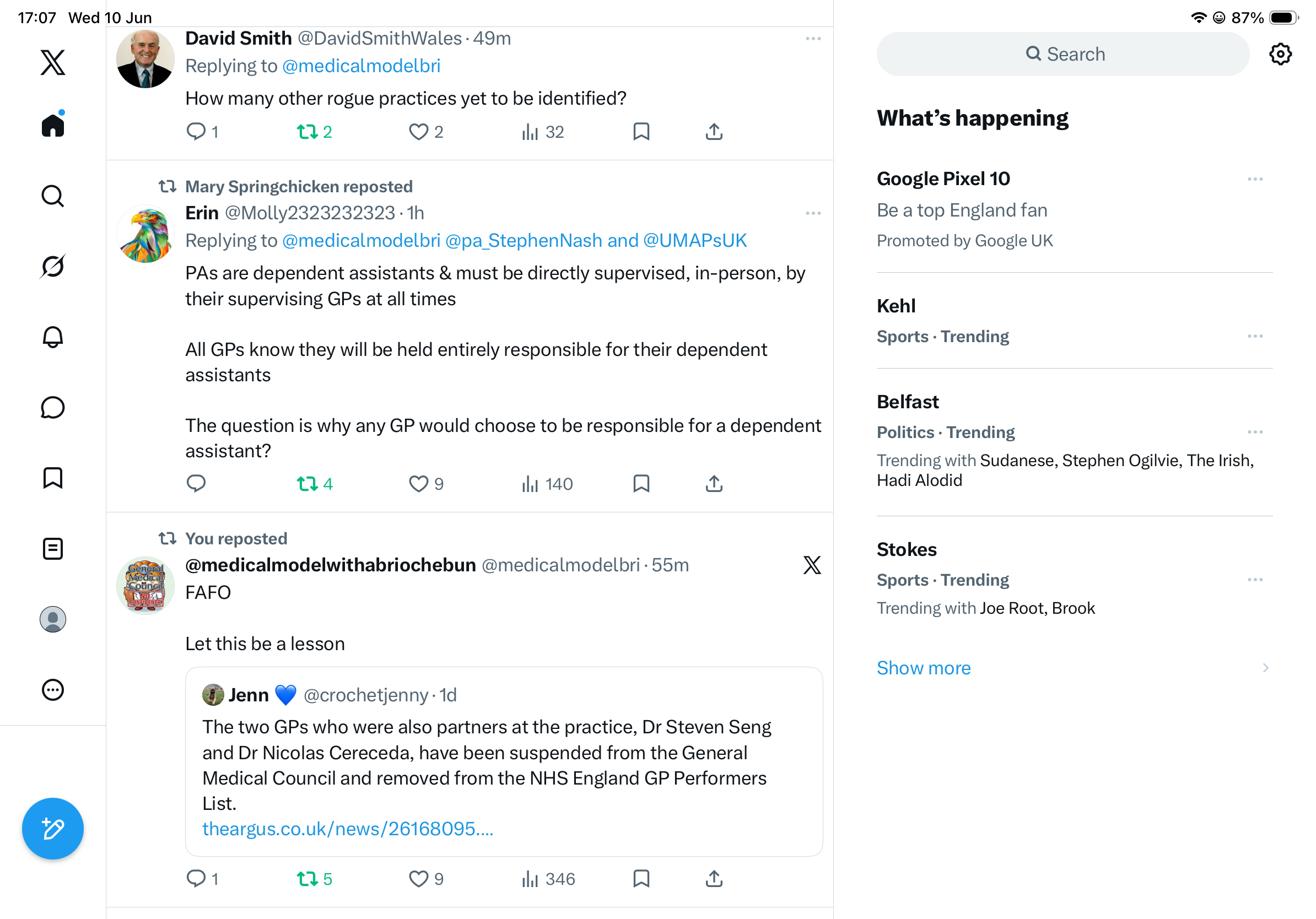Open Lists icon in the sidebar

click(53, 549)
